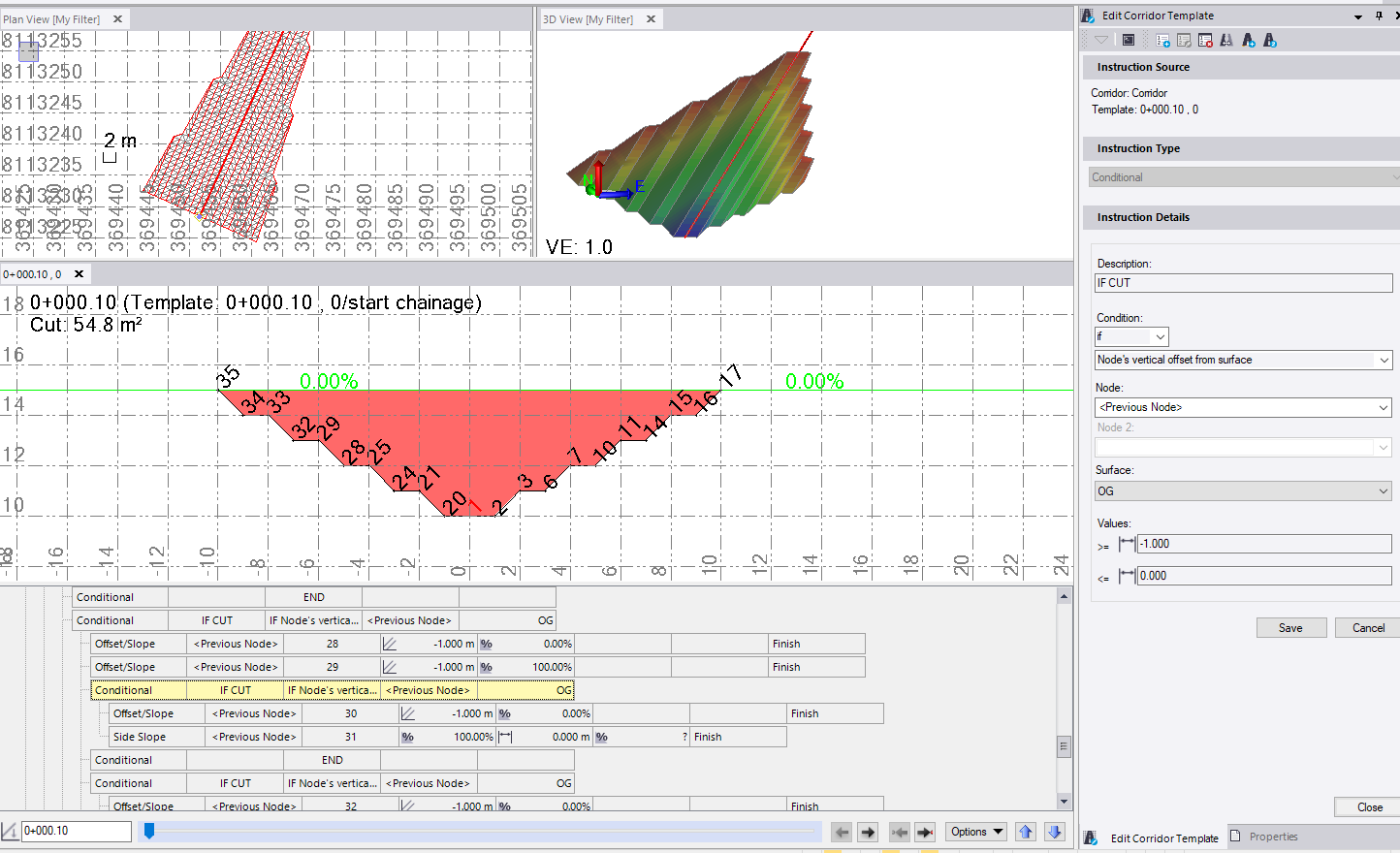Click the station slider handle

point(149,831)
